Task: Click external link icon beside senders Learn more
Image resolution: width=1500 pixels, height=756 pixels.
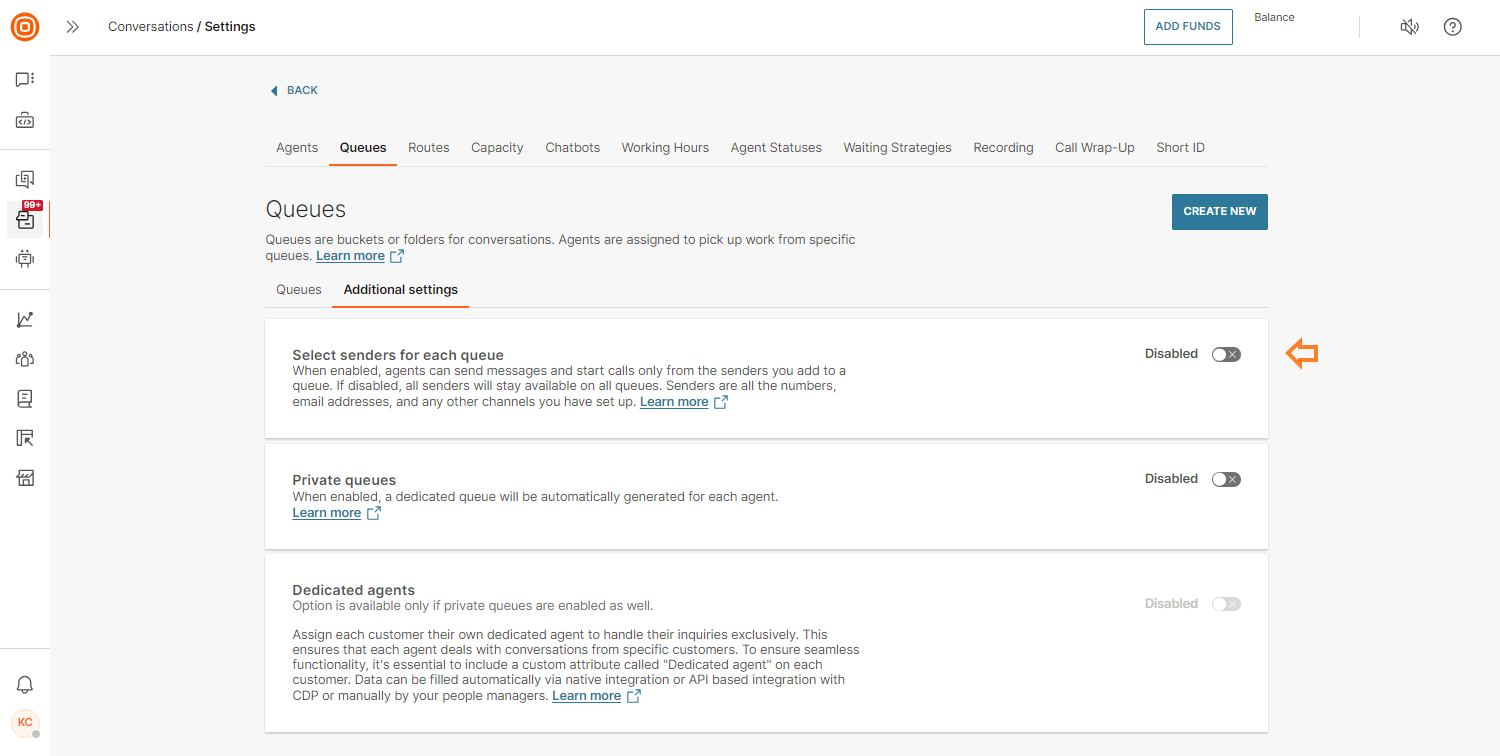Action: [x=721, y=402]
